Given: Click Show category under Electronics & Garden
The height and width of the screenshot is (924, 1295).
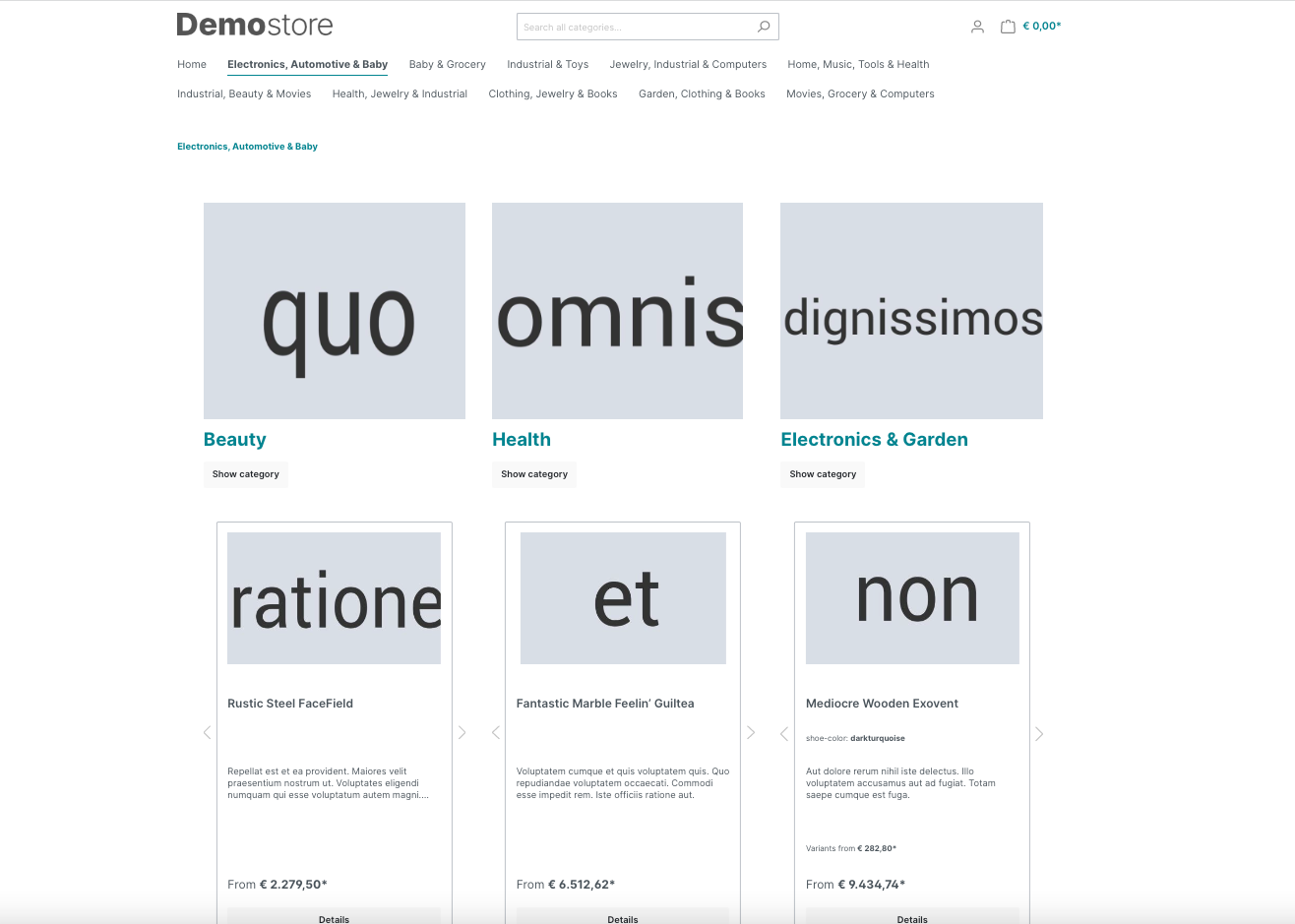Looking at the screenshot, I should point(823,474).
